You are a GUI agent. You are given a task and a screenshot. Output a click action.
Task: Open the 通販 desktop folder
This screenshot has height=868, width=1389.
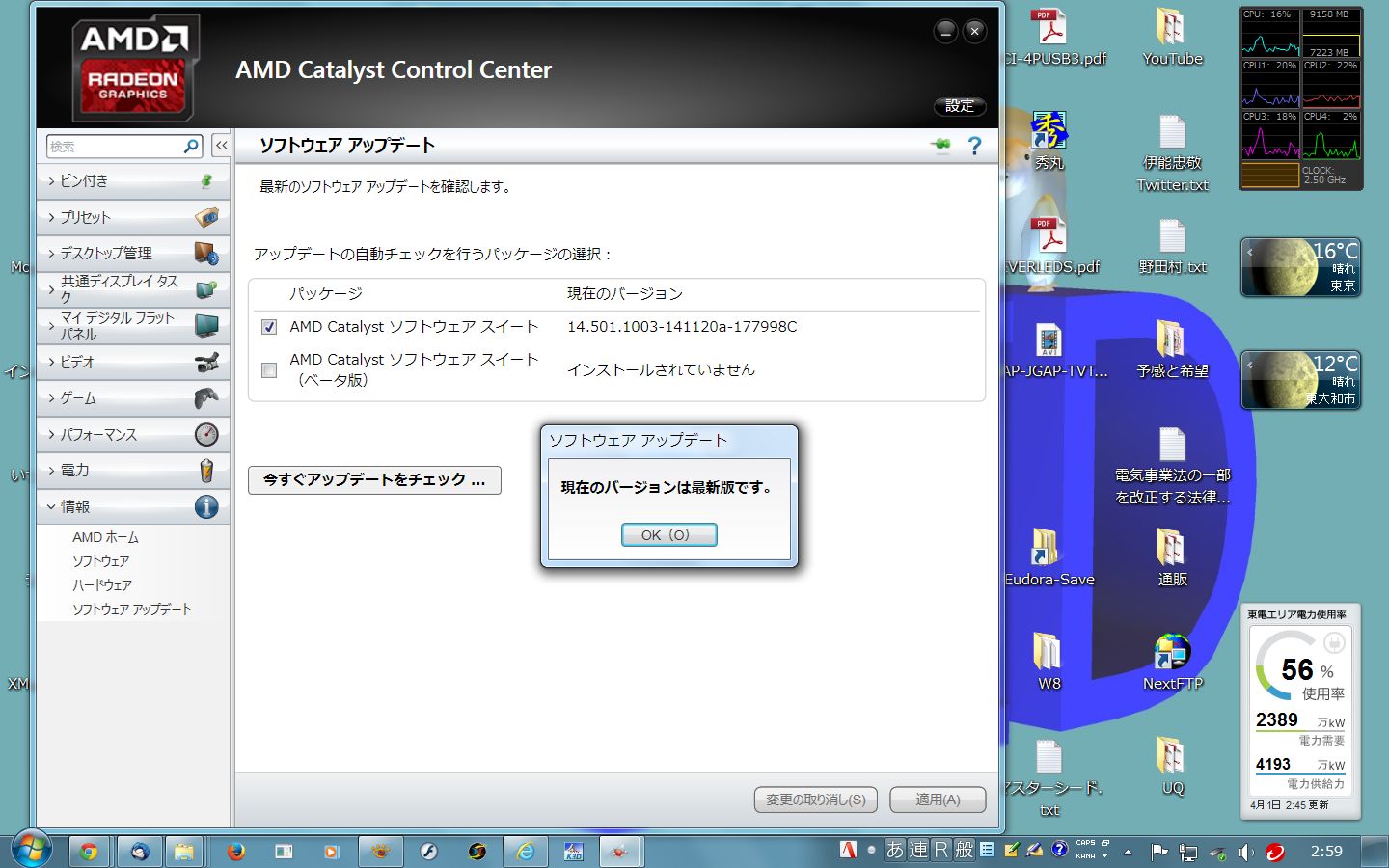click(1172, 557)
